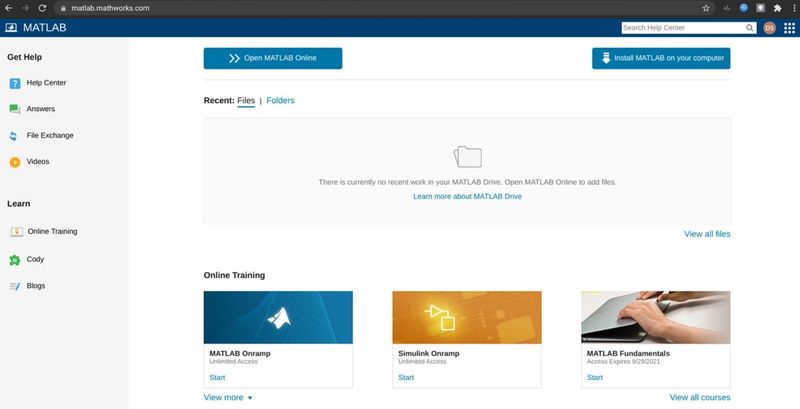800x409 pixels.
Task: Select the Files tab under Recent
Action: pos(246,101)
